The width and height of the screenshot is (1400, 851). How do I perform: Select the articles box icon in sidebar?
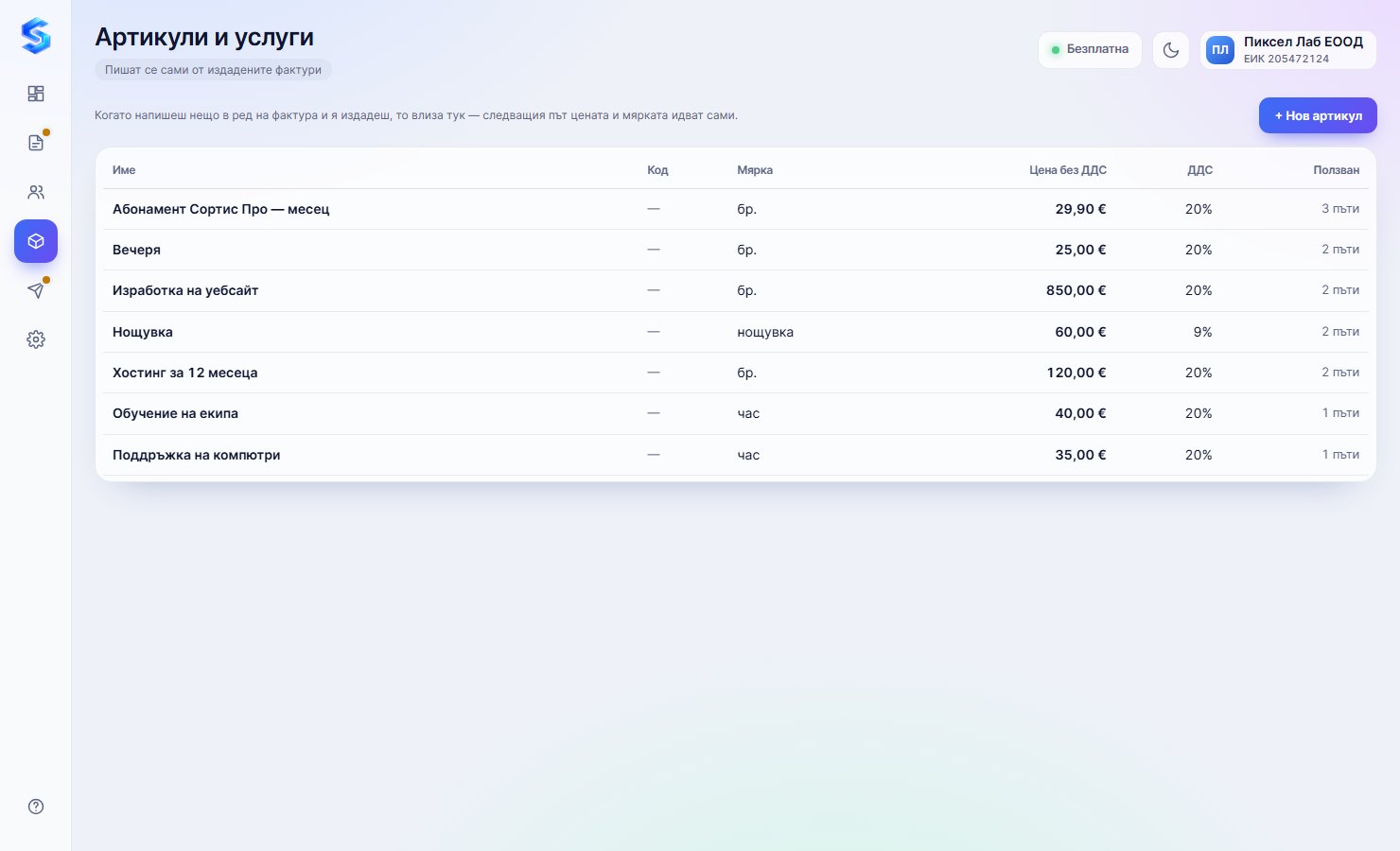click(x=36, y=241)
